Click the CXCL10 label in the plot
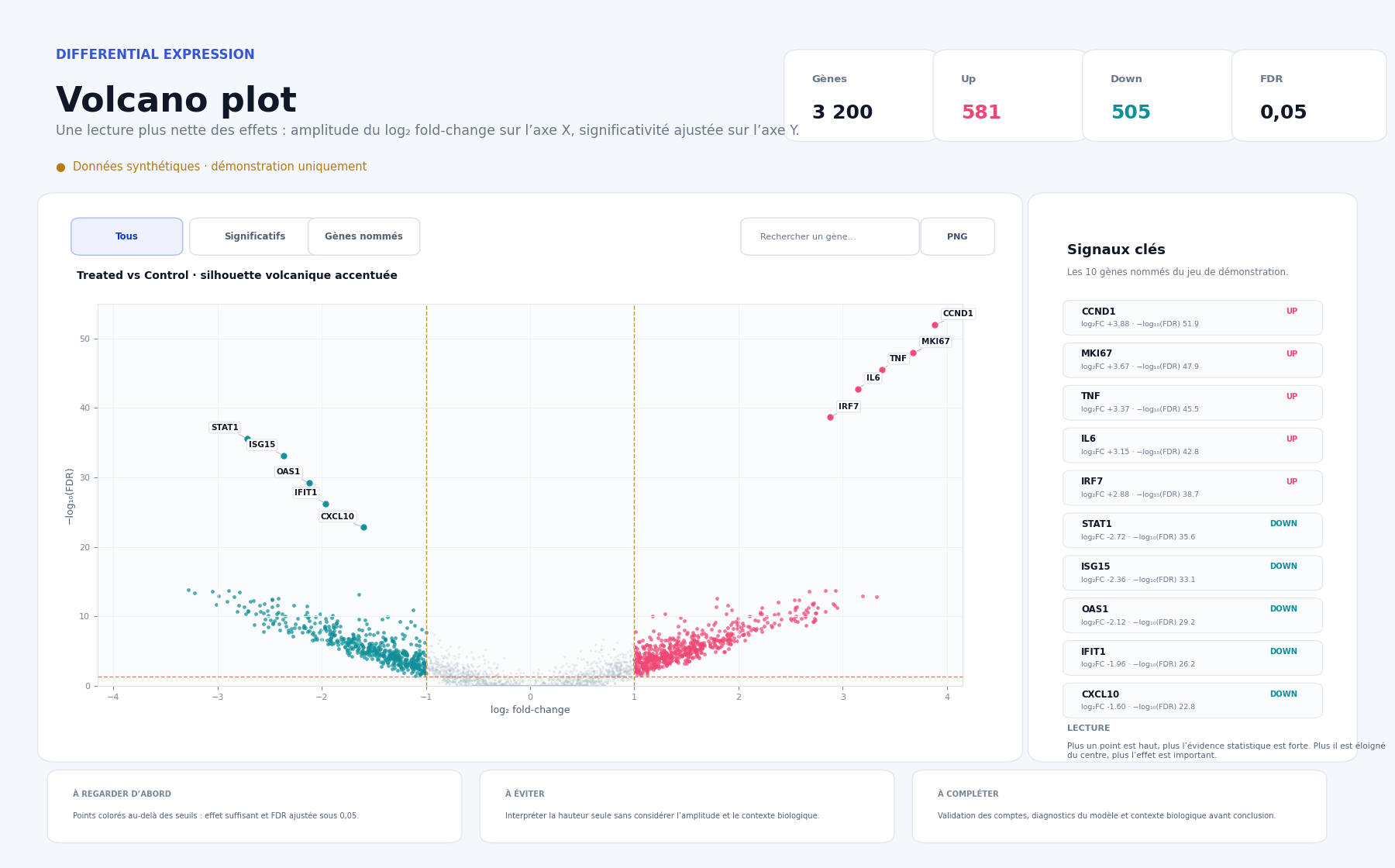 [x=337, y=517]
